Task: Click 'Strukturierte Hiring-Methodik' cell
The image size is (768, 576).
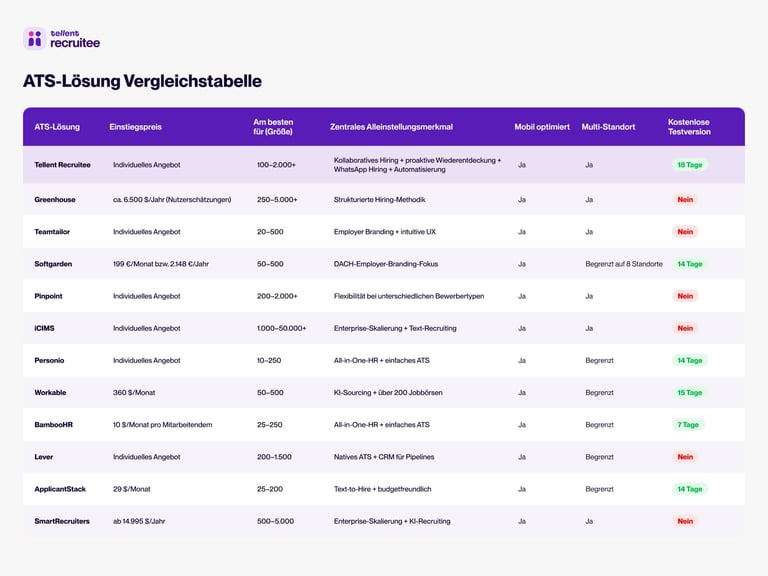Action: point(380,200)
